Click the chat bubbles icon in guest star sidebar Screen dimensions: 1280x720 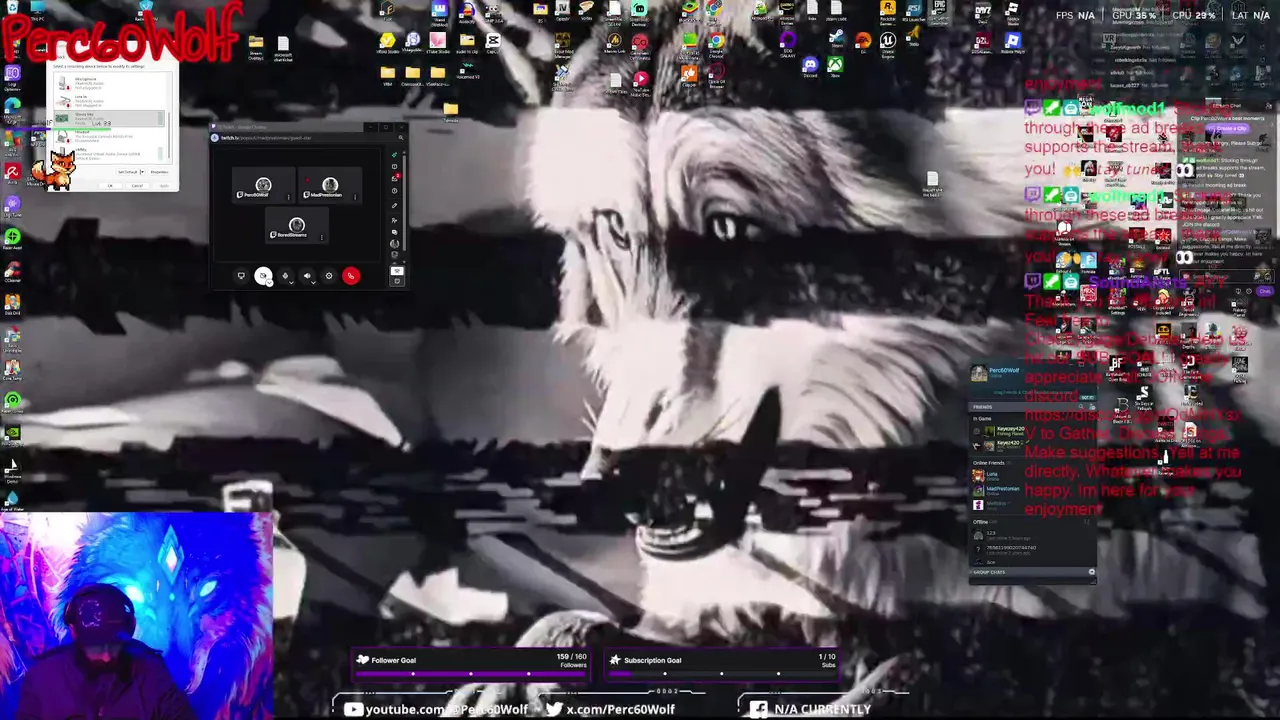[x=394, y=232]
